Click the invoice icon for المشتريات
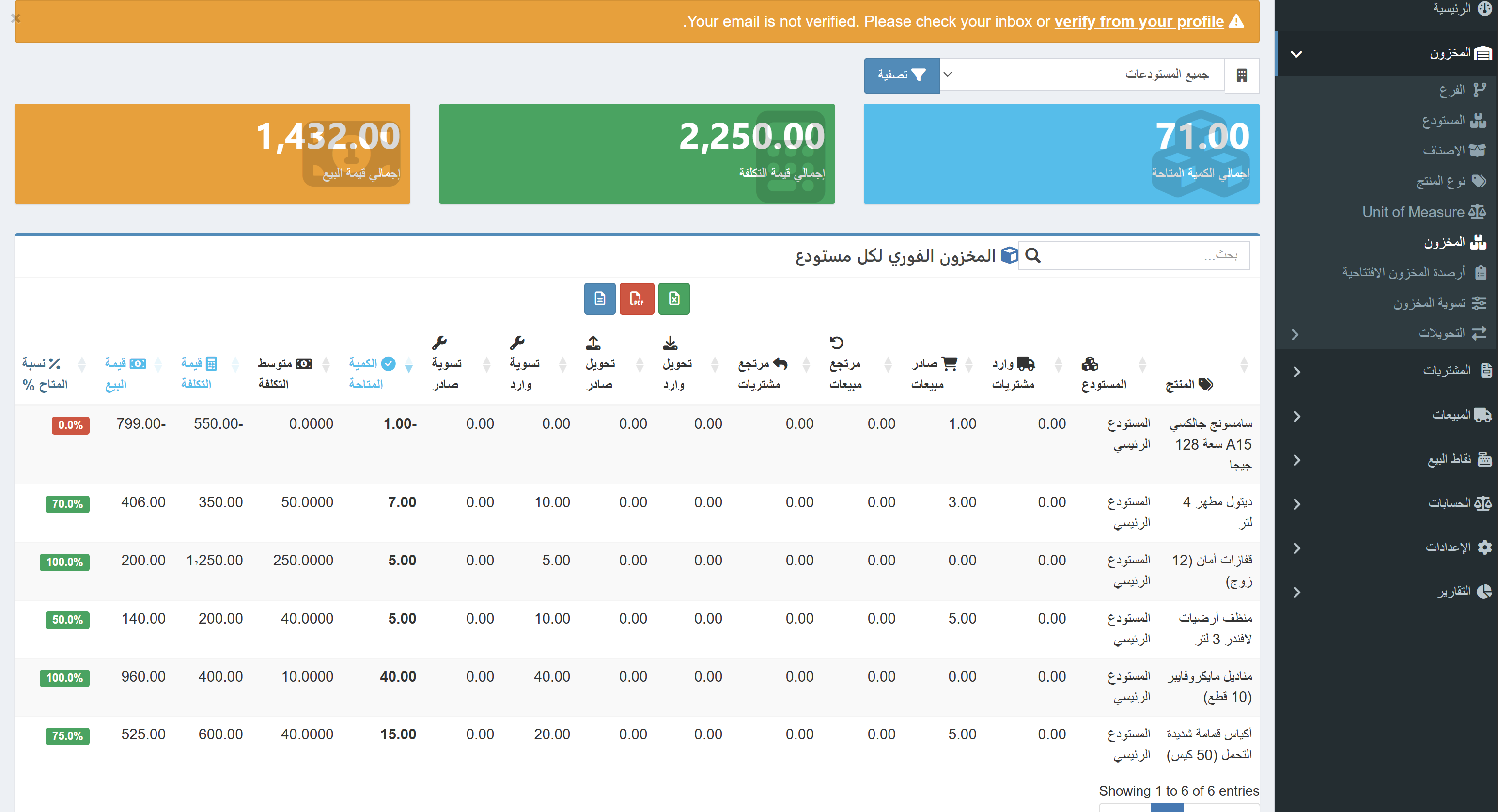This screenshot has width=1498, height=812. click(x=1486, y=370)
